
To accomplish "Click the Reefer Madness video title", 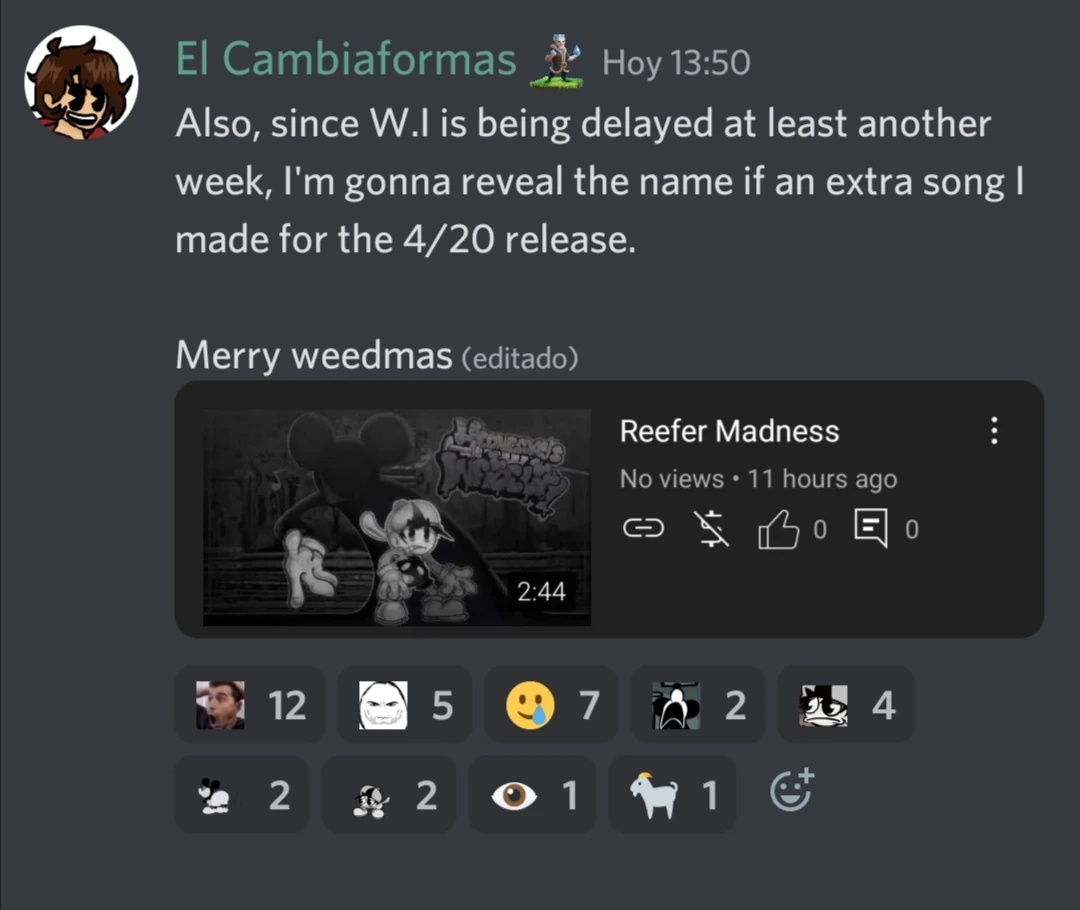I will coord(729,431).
